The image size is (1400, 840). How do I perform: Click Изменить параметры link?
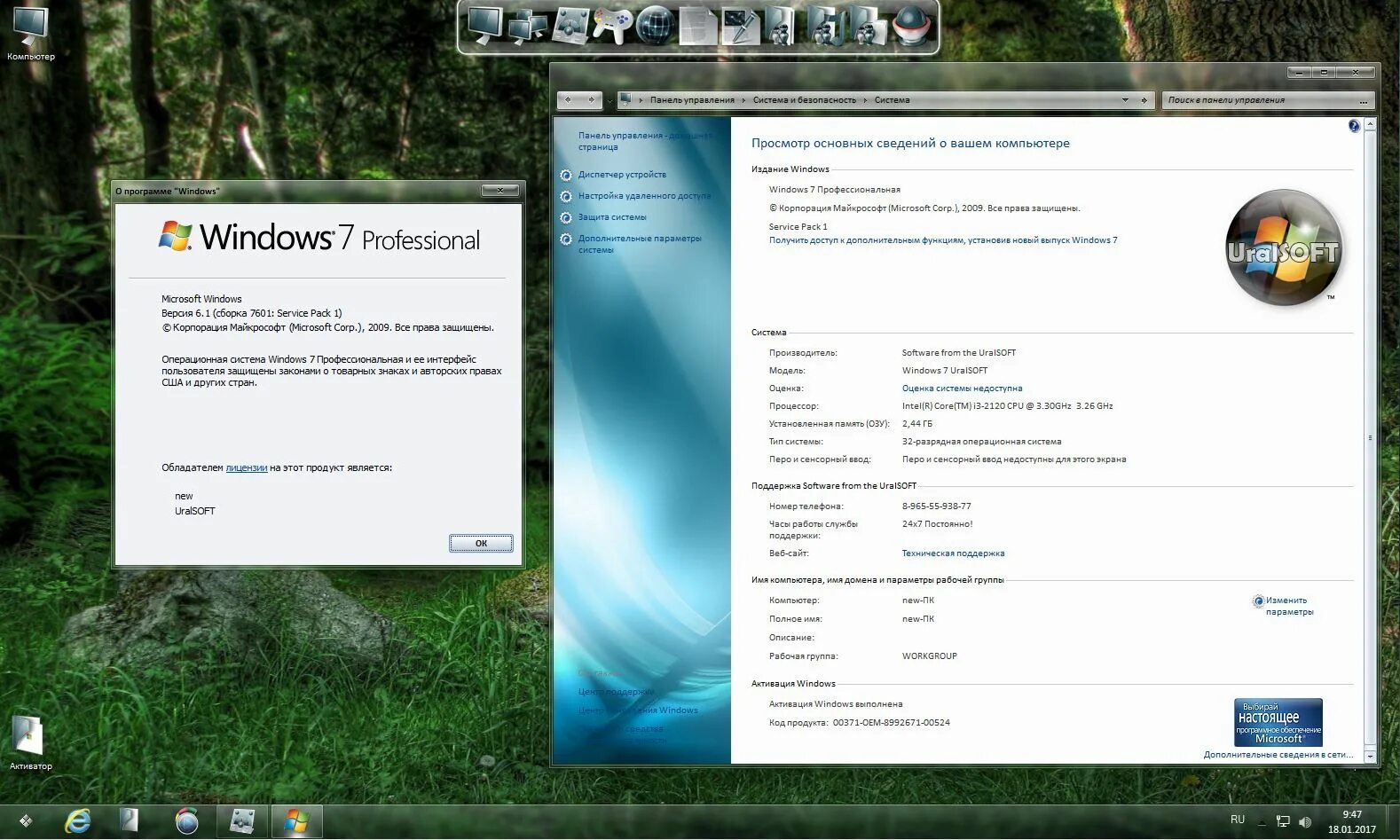tap(1289, 606)
